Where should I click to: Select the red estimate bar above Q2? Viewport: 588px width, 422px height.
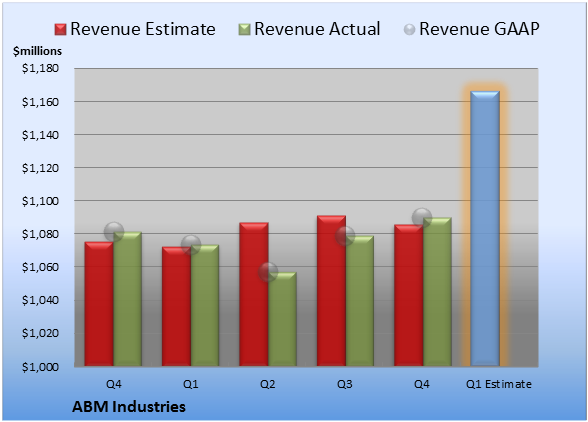point(254,294)
